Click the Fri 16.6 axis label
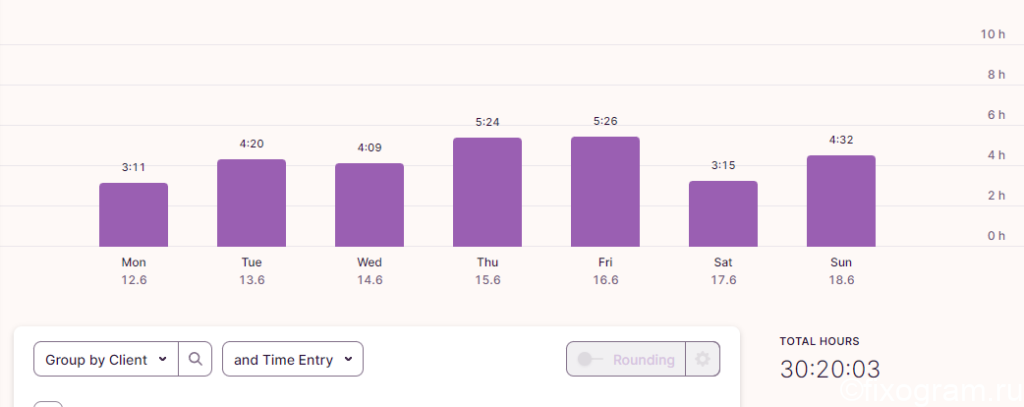1024x407 pixels. coord(605,271)
